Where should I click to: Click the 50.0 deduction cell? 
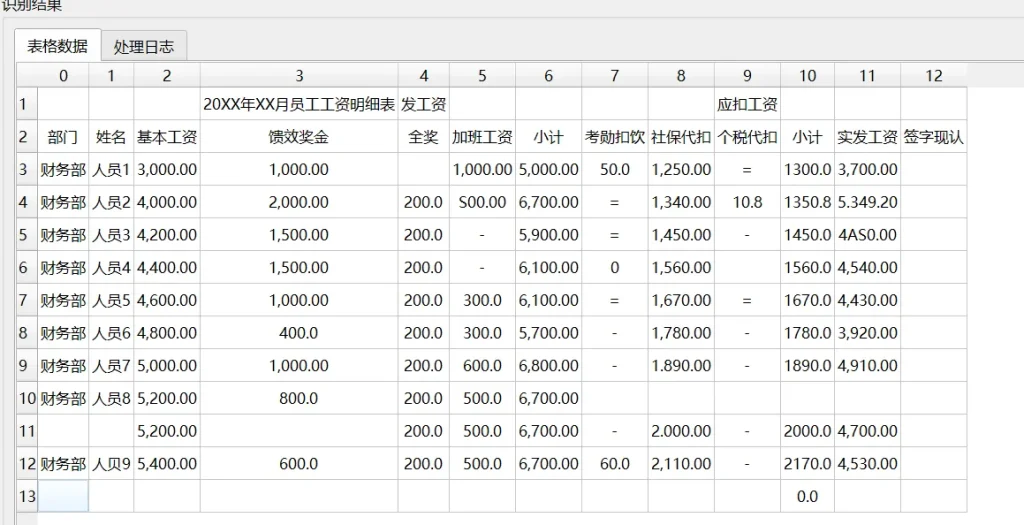click(615, 170)
